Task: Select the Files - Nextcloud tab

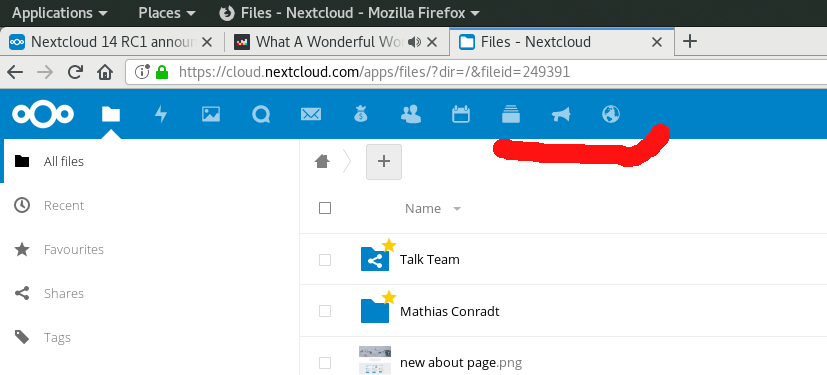Action: pos(562,42)
